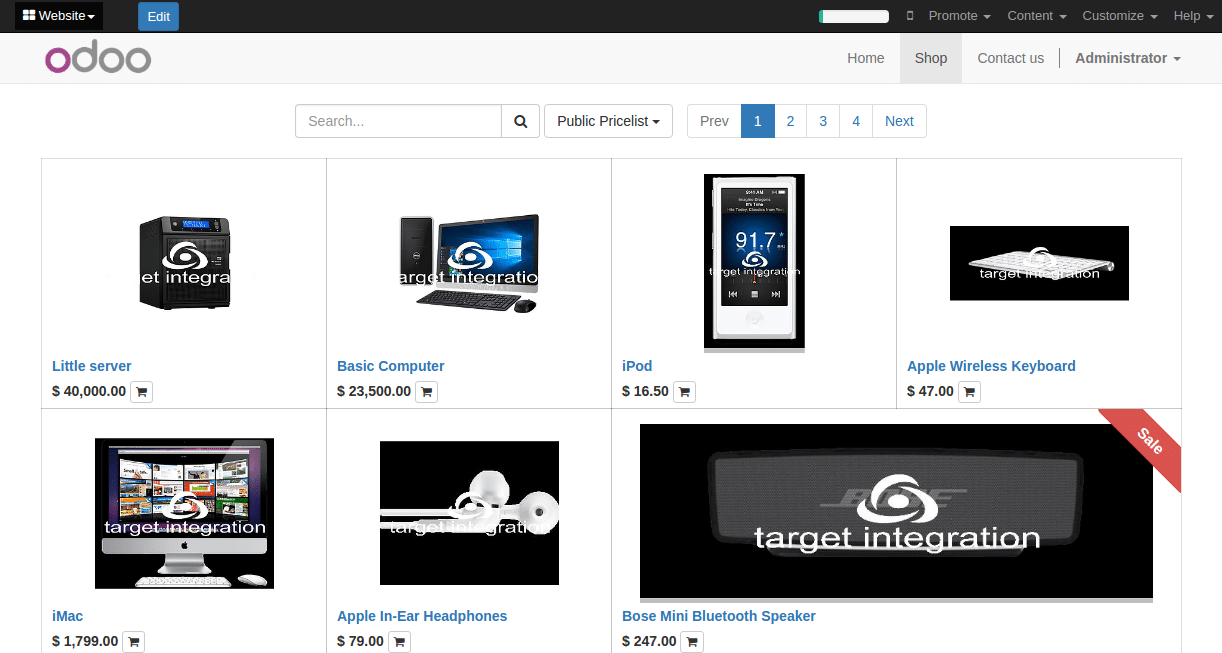Click the In-Ear Headphones product image
The height and width of the screenshot is (653, 1222).
(469, 513)
